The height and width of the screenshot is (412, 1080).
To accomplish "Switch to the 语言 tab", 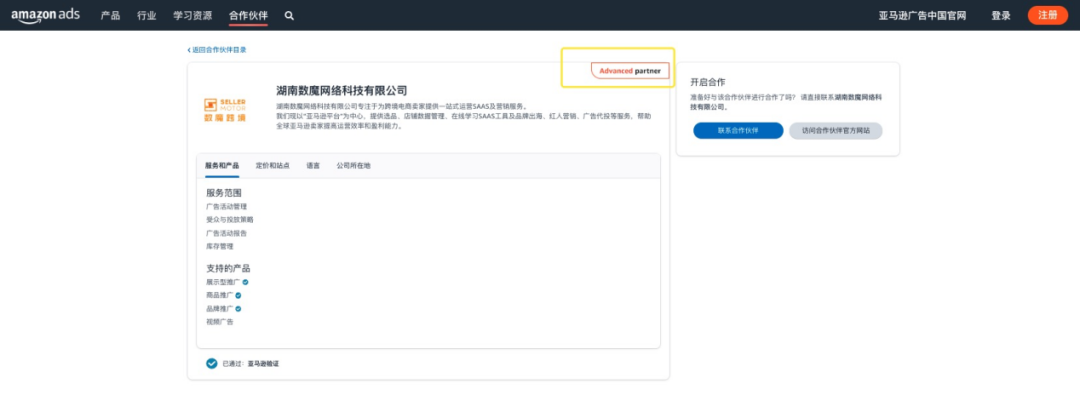I will (313, 165).
